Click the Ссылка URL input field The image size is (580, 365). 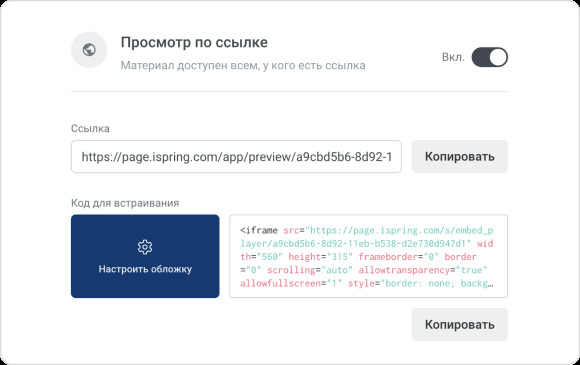236,156
